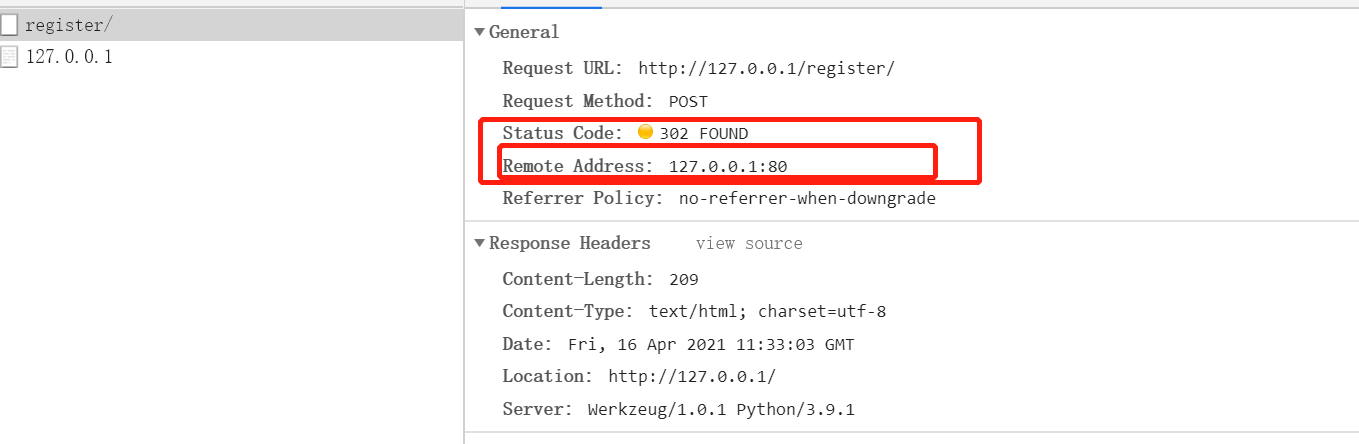1359x444 pixels.
Task: Click the Response Headers heading text
Action: (x=570, y=243)
